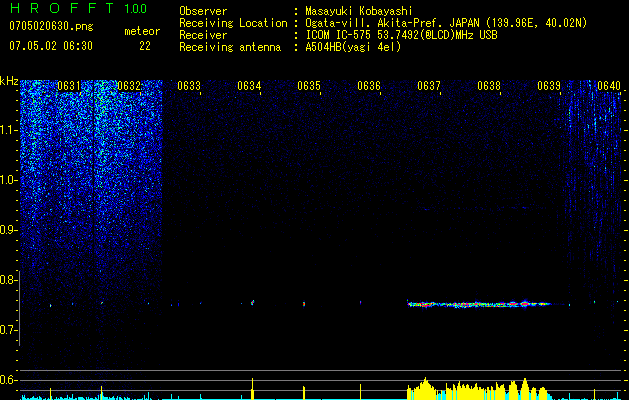The image size is (629, 400).
Task: Click the 0632 time marker
Action: click(129, 86)
